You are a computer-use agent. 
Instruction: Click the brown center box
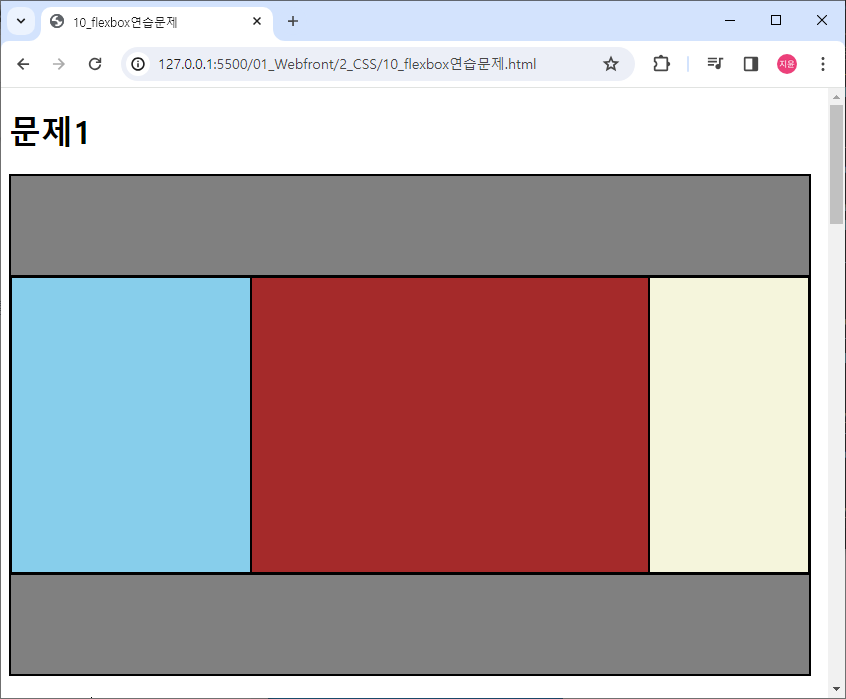(450, 425)
